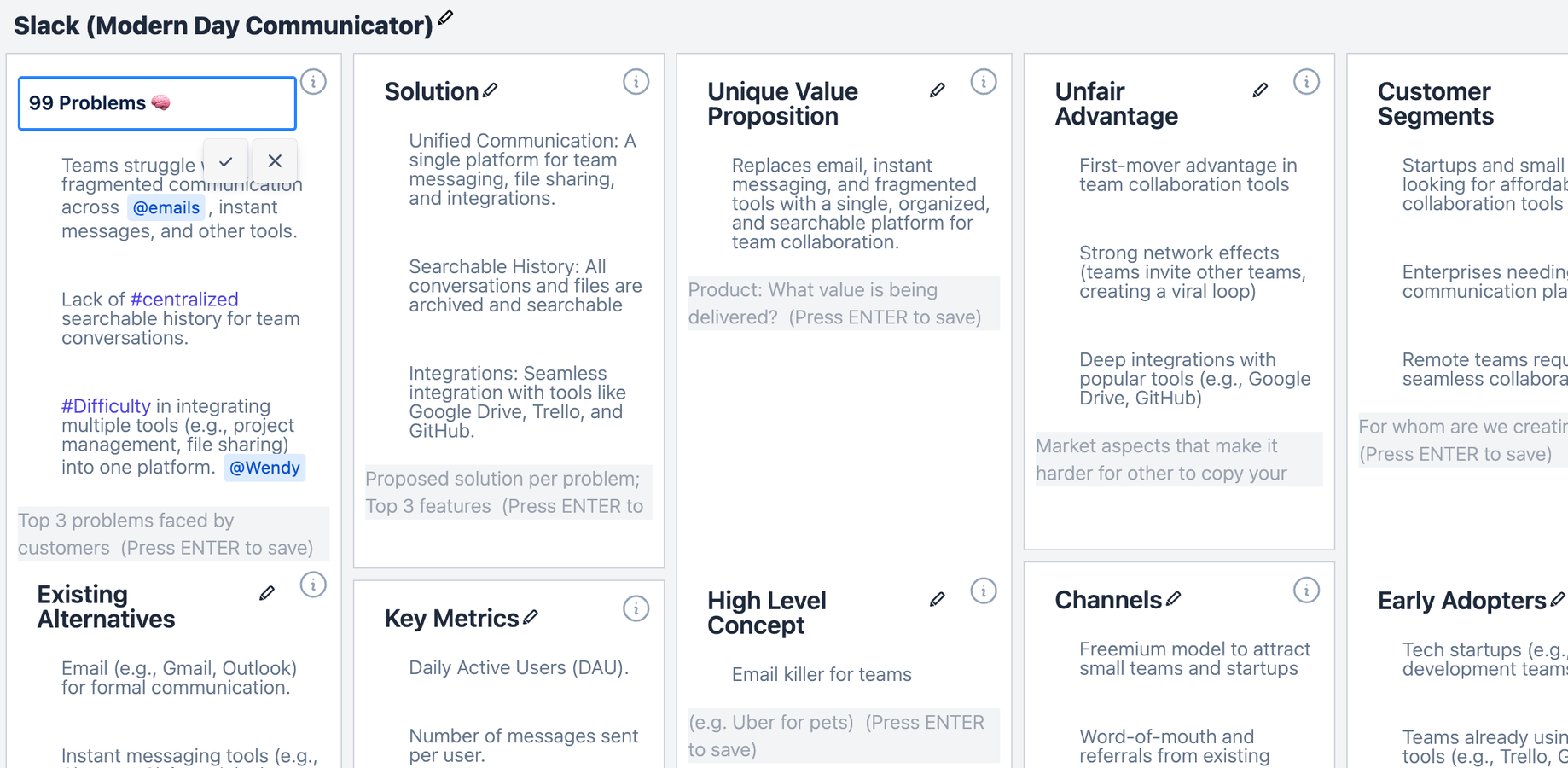1568x768 pixels.
Task: Click the 'Customer Segments' card heading
Action: point(1436,103)
